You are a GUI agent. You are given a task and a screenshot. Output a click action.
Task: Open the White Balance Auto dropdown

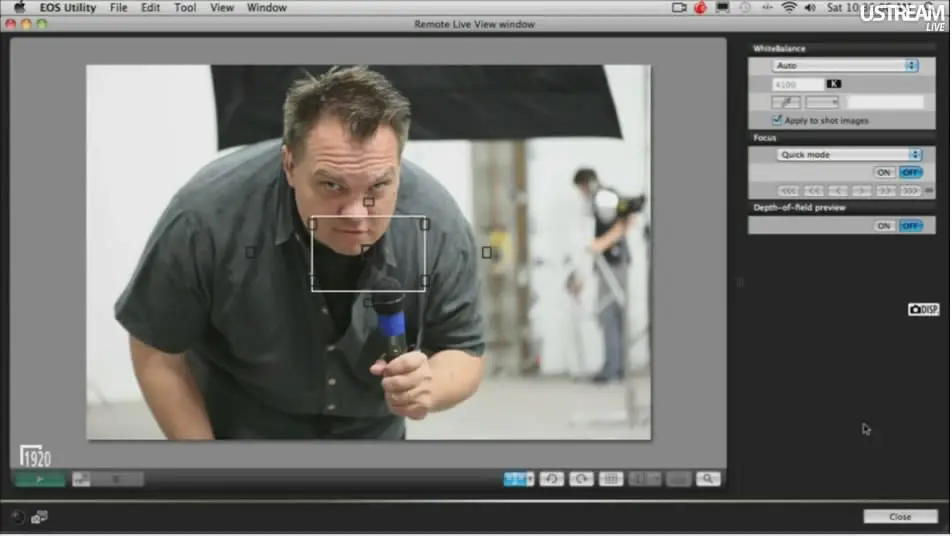[x=845, y=66]
